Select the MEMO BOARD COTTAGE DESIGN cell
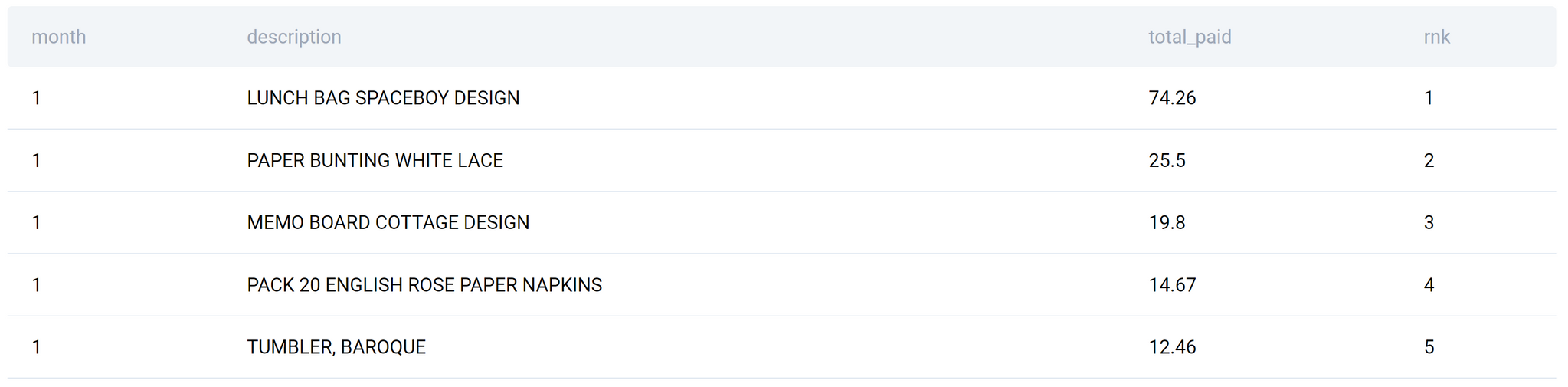 pos(388,222)
